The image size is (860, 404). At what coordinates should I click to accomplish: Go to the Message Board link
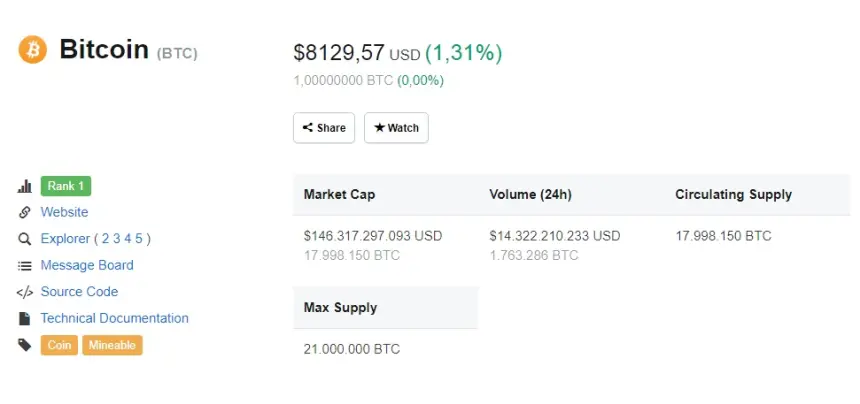coord(87,265)
